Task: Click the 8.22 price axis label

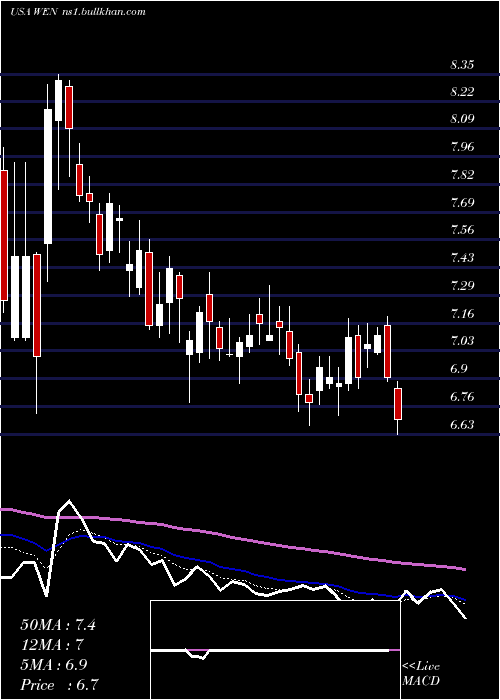Action: [462, 92]
